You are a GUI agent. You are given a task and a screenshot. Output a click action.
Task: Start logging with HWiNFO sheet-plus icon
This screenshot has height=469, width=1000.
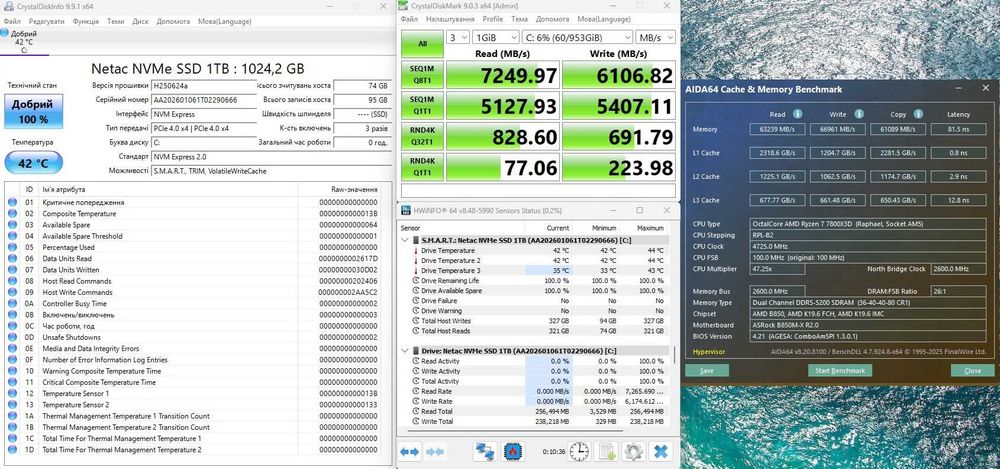(605, 452)
